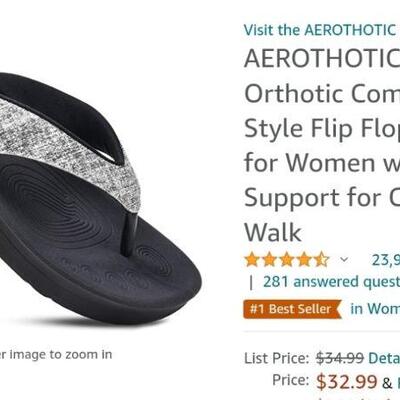Click the #1 Best Seller badge
This screenshot has height=400, width=400.
point(293,309)
